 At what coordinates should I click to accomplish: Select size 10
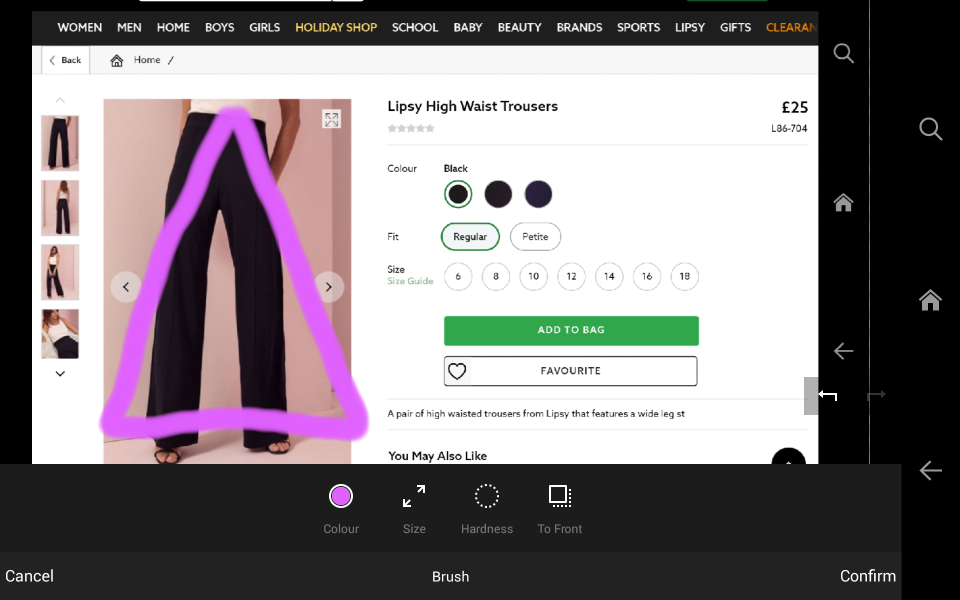tap(533, 276)
